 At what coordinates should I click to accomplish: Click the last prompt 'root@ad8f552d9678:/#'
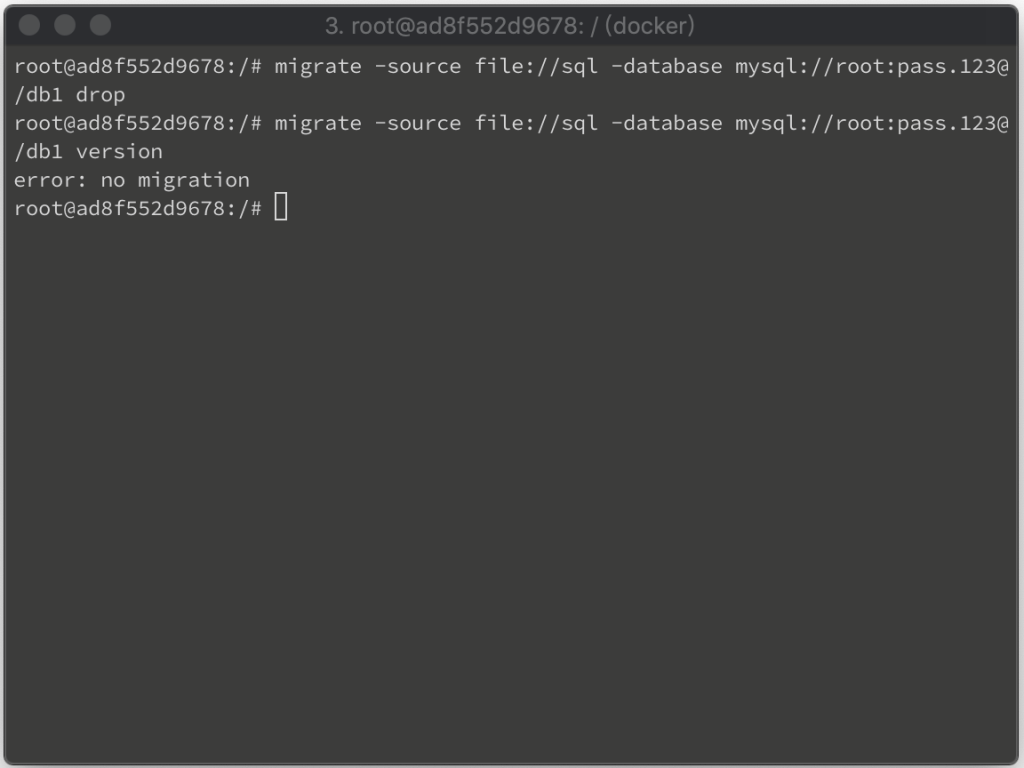coord(138,208)
